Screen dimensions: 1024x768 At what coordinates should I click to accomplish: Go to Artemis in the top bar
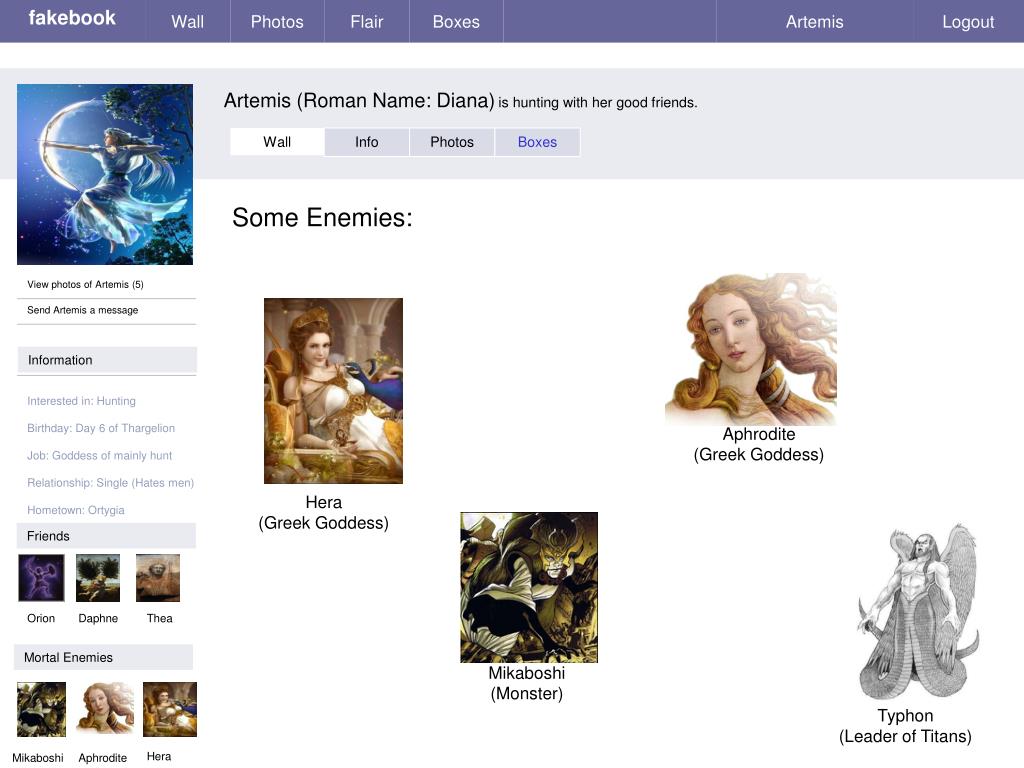coord(814,22)
